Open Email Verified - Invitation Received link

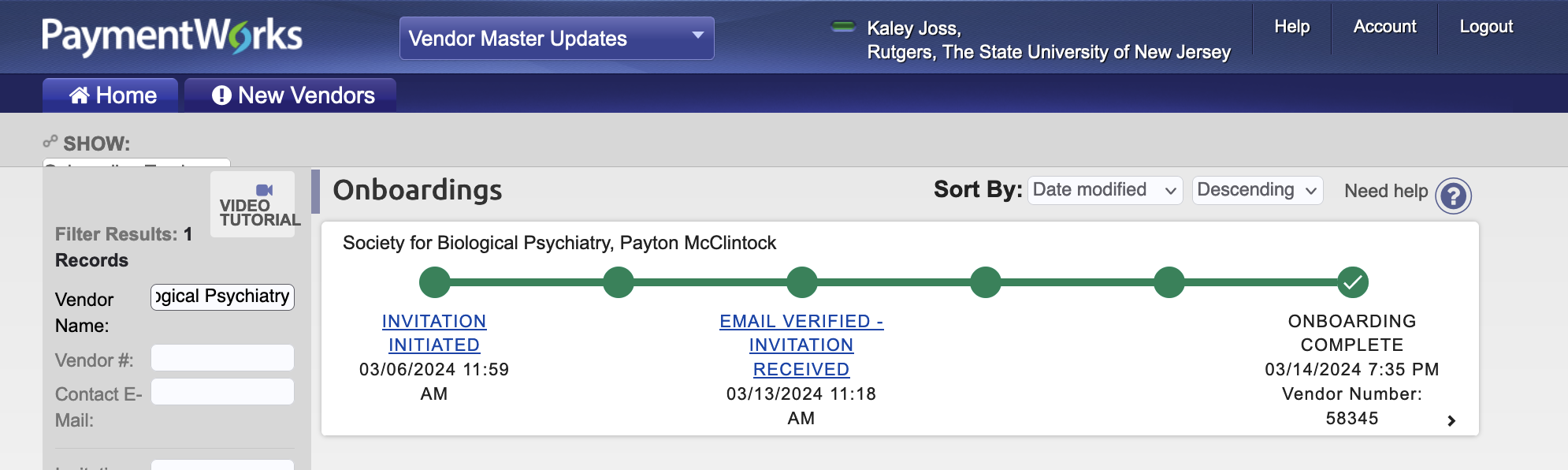coord(801,345)
